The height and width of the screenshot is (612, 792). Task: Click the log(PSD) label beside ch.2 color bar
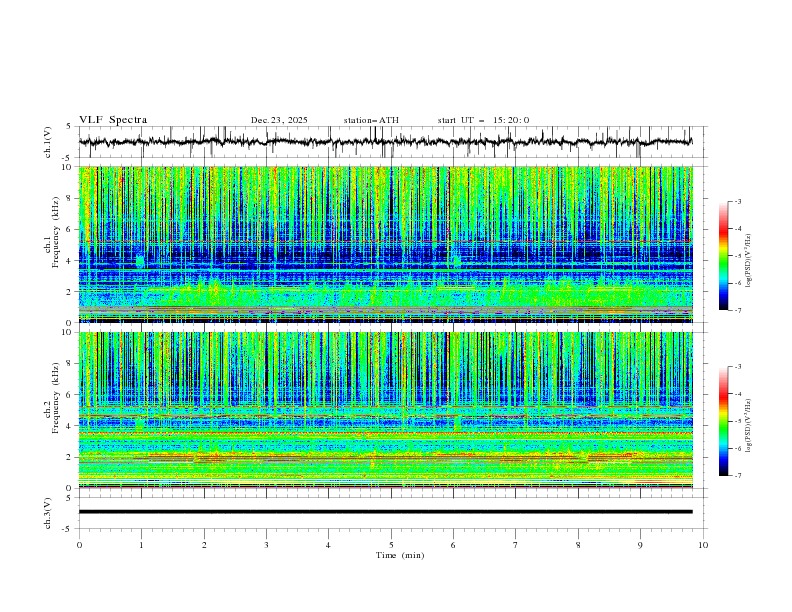click(x=749, y=426)
